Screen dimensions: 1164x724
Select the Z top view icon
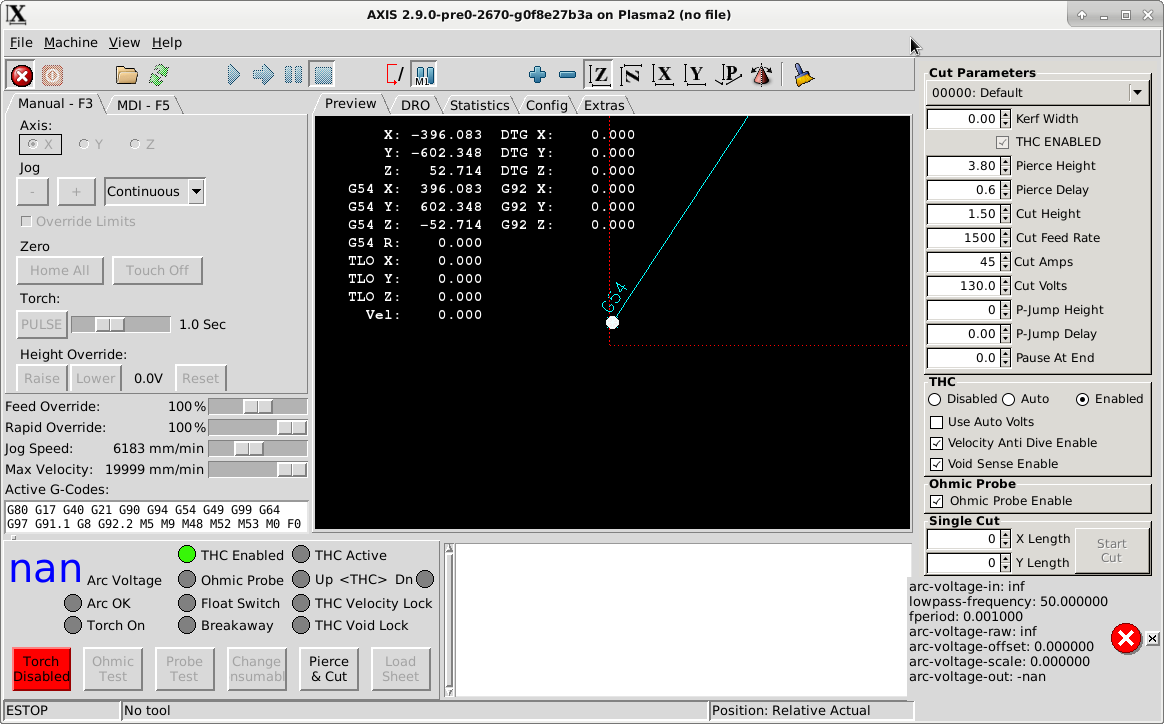click(599, 75)
